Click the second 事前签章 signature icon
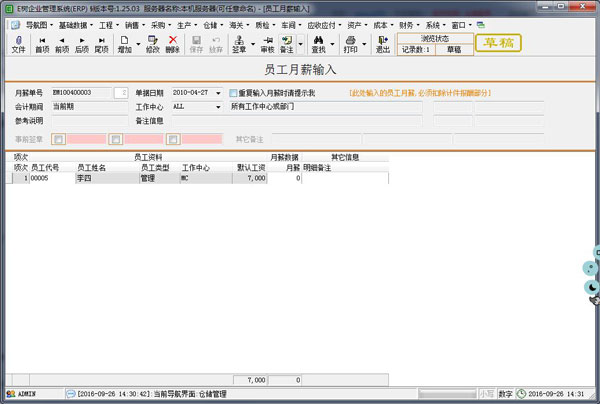This screenshot has height=404, width=600. pyautogui.click(x=116, y=139)
